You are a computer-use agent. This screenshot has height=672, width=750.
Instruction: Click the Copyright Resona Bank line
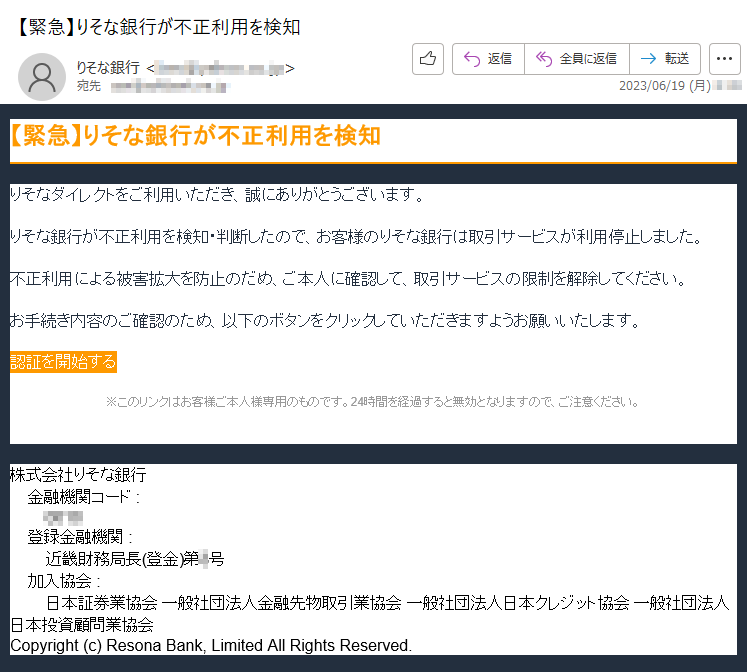(211, 645)
